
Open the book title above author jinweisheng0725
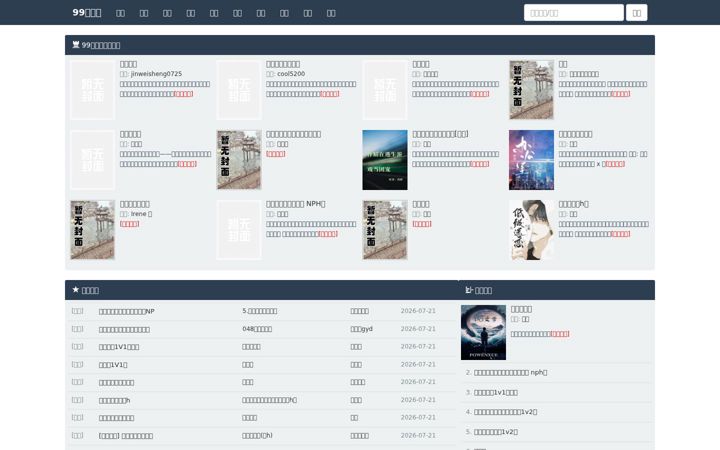point(129,64)
